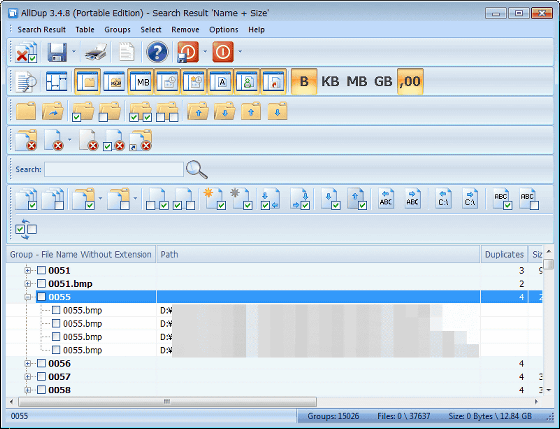Viewport: 560px width, 429px height.
Task: Open dropdown arrow beside red power floppy icon
Action: (205, 51)
